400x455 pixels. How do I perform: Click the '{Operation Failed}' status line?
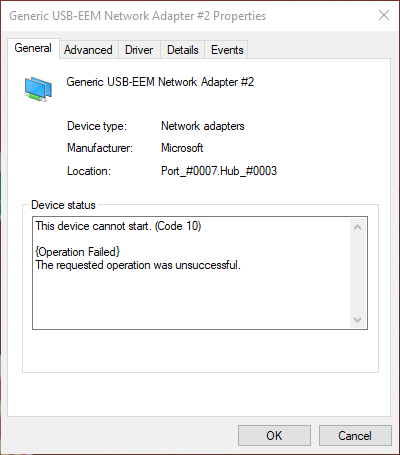pyautogui.click(x=78, y=252)
